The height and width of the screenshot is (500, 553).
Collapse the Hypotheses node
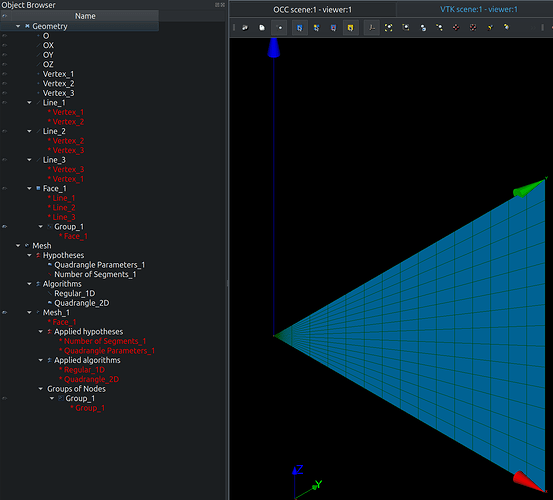point(29,255)
